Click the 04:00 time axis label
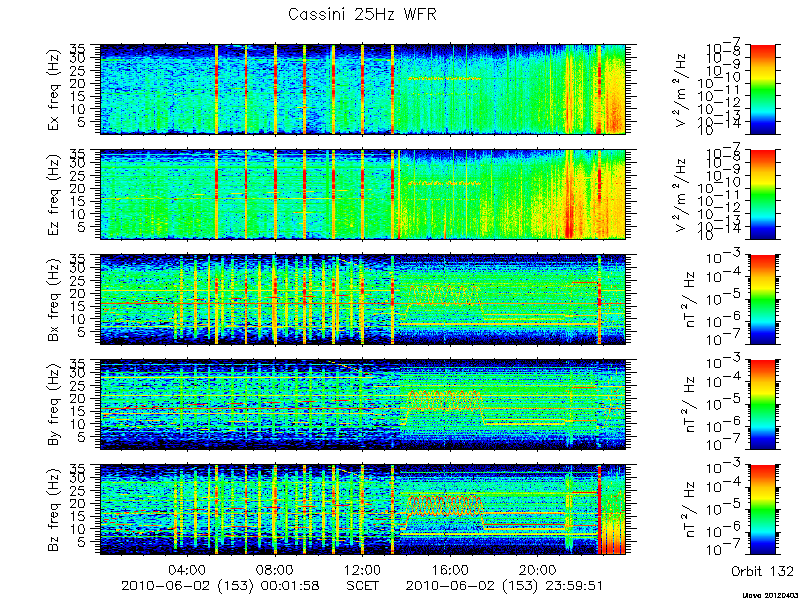This screenshot has width=800, height=600. (x=188, y=569)
